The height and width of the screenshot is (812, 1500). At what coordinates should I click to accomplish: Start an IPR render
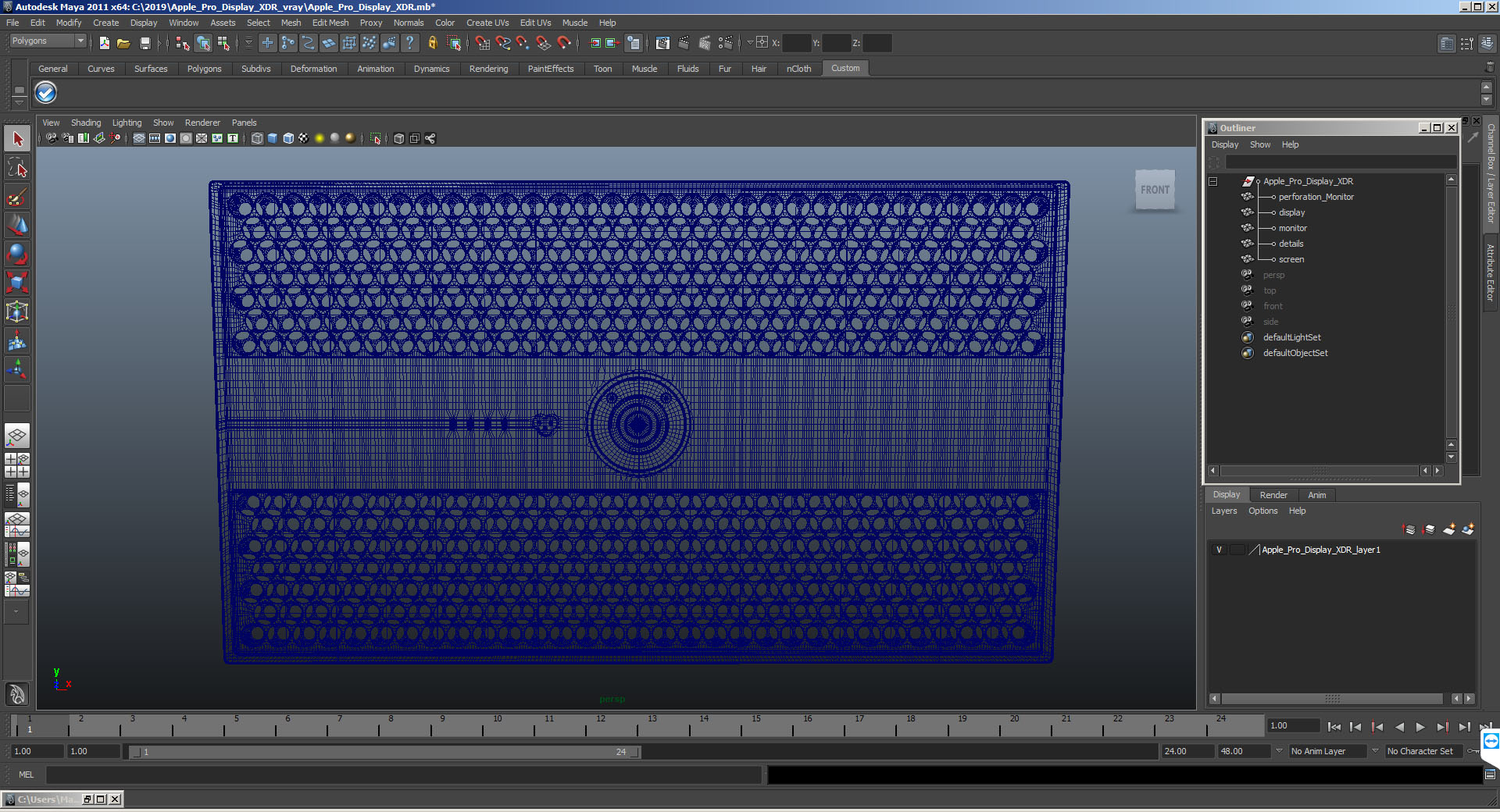(705, 43)
